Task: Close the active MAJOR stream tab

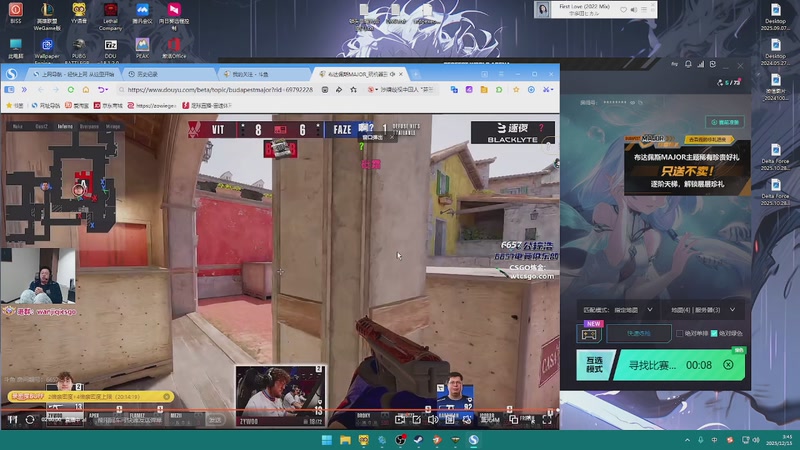Action: (x=401, y=74)
